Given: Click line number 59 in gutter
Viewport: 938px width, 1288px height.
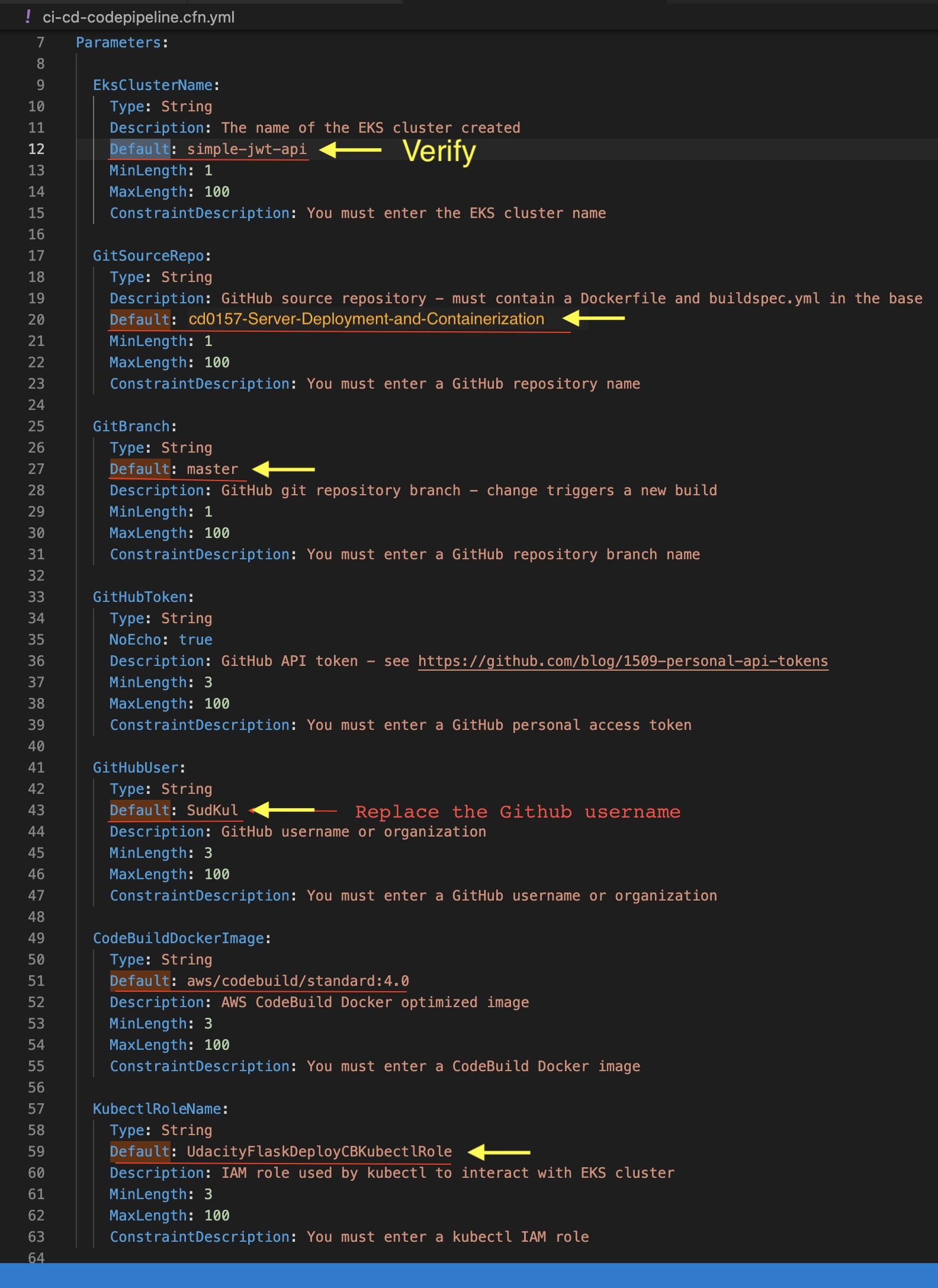Looking at the screenshot, I should pyautogui.click(x=36, y=1152).
